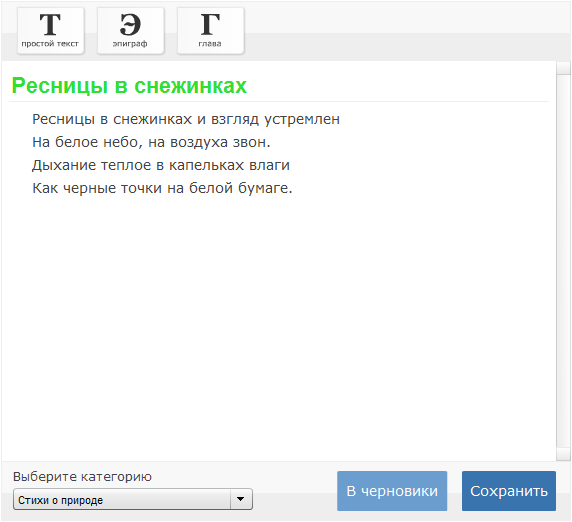
Task: Click the line 'Как черные точки на белой бумаге.'
Action: (162, 188)
